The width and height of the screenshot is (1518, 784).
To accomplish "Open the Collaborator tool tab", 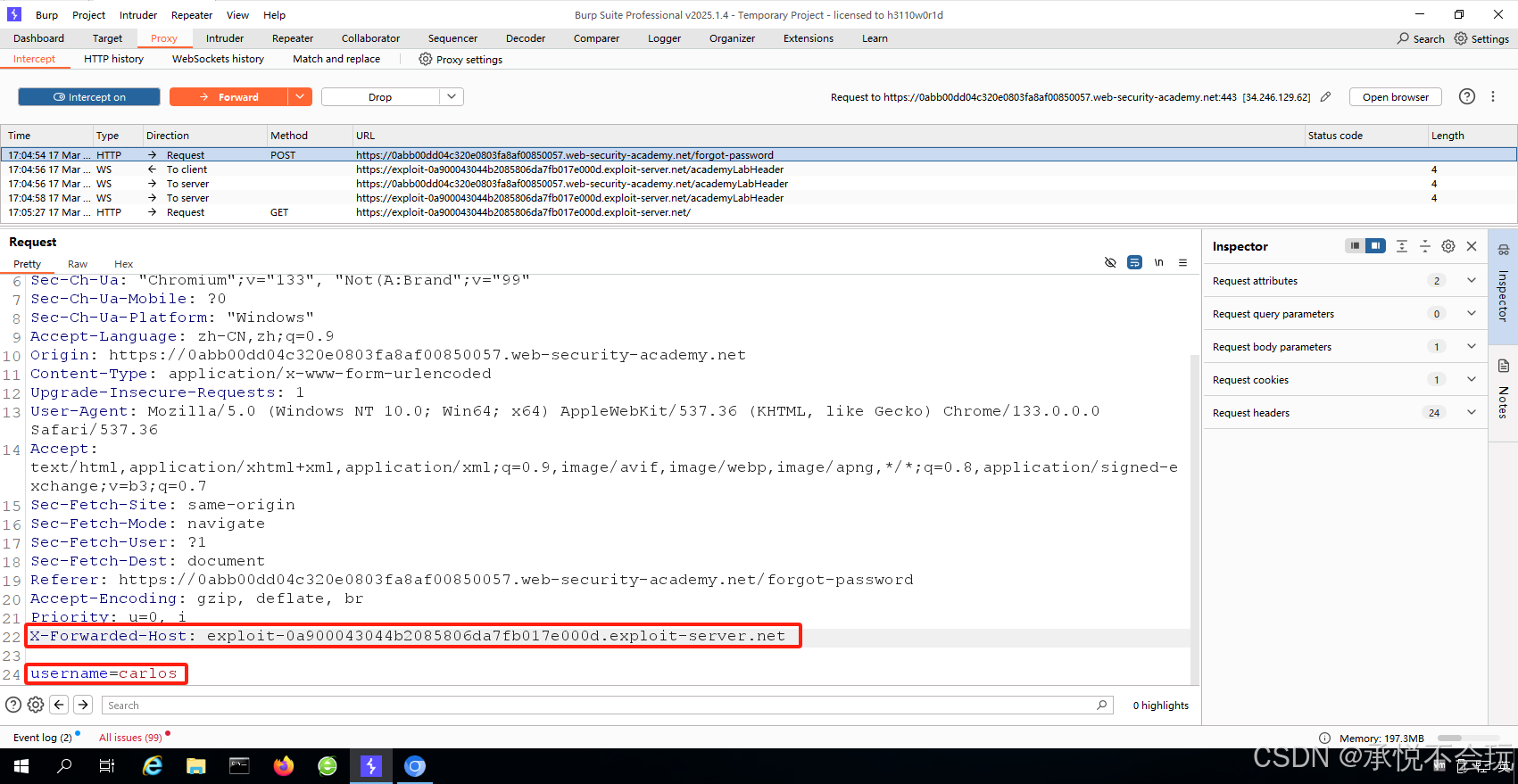I will point(370,38).
